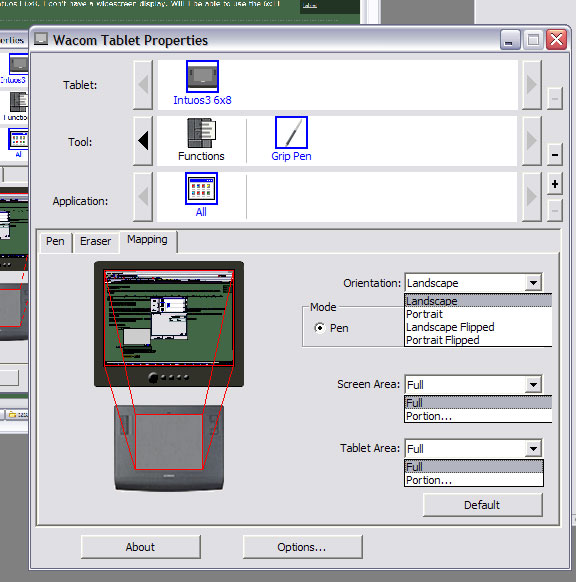Click right scroll arrow in Application row

[x=531, y=197]
